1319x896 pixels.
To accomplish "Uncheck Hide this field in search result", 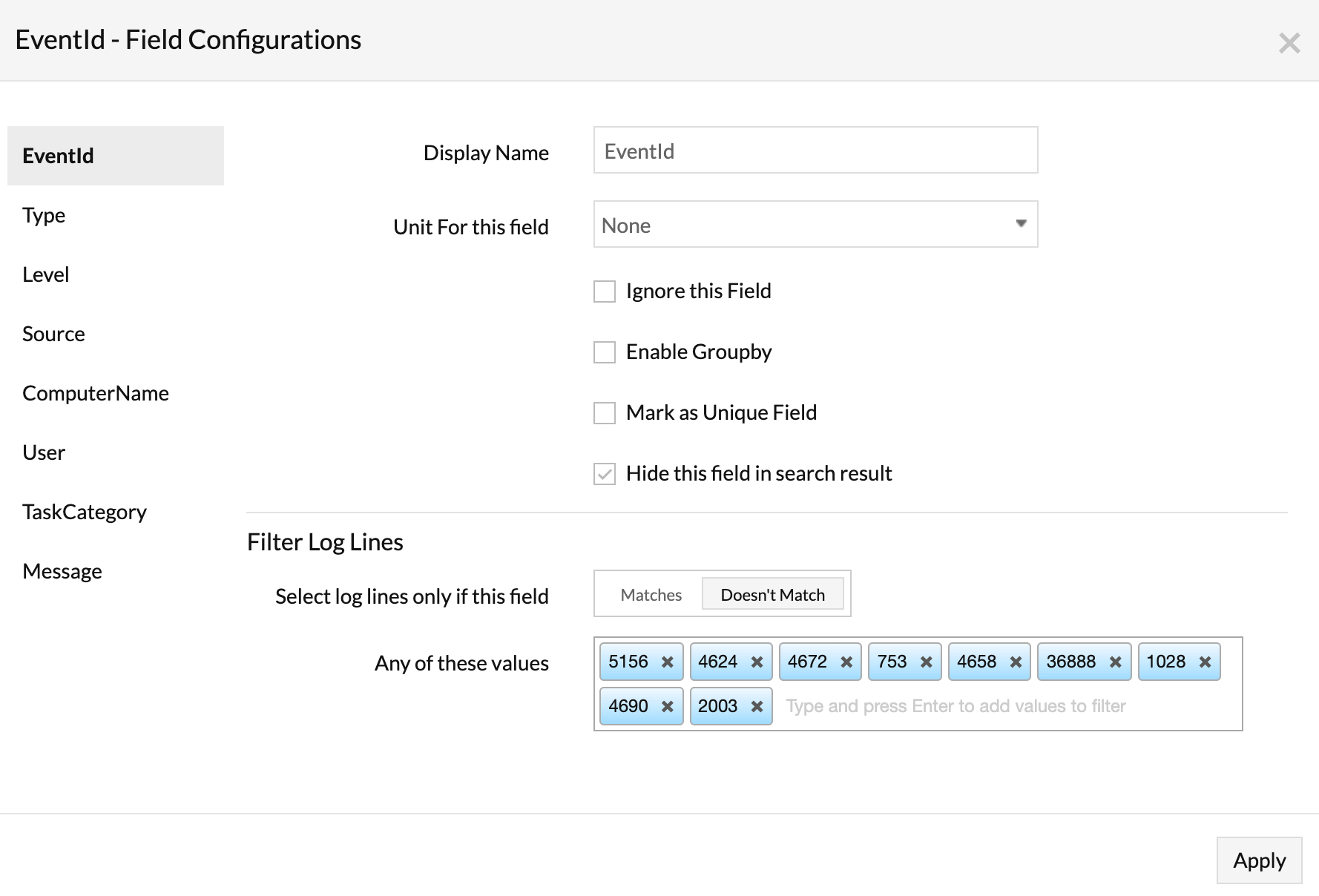I will tap(605, 474).
